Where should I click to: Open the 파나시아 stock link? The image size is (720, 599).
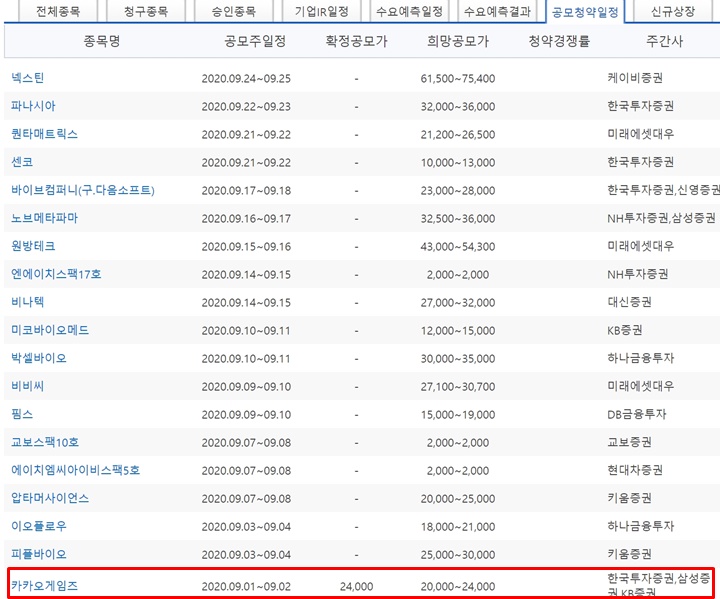33,106
